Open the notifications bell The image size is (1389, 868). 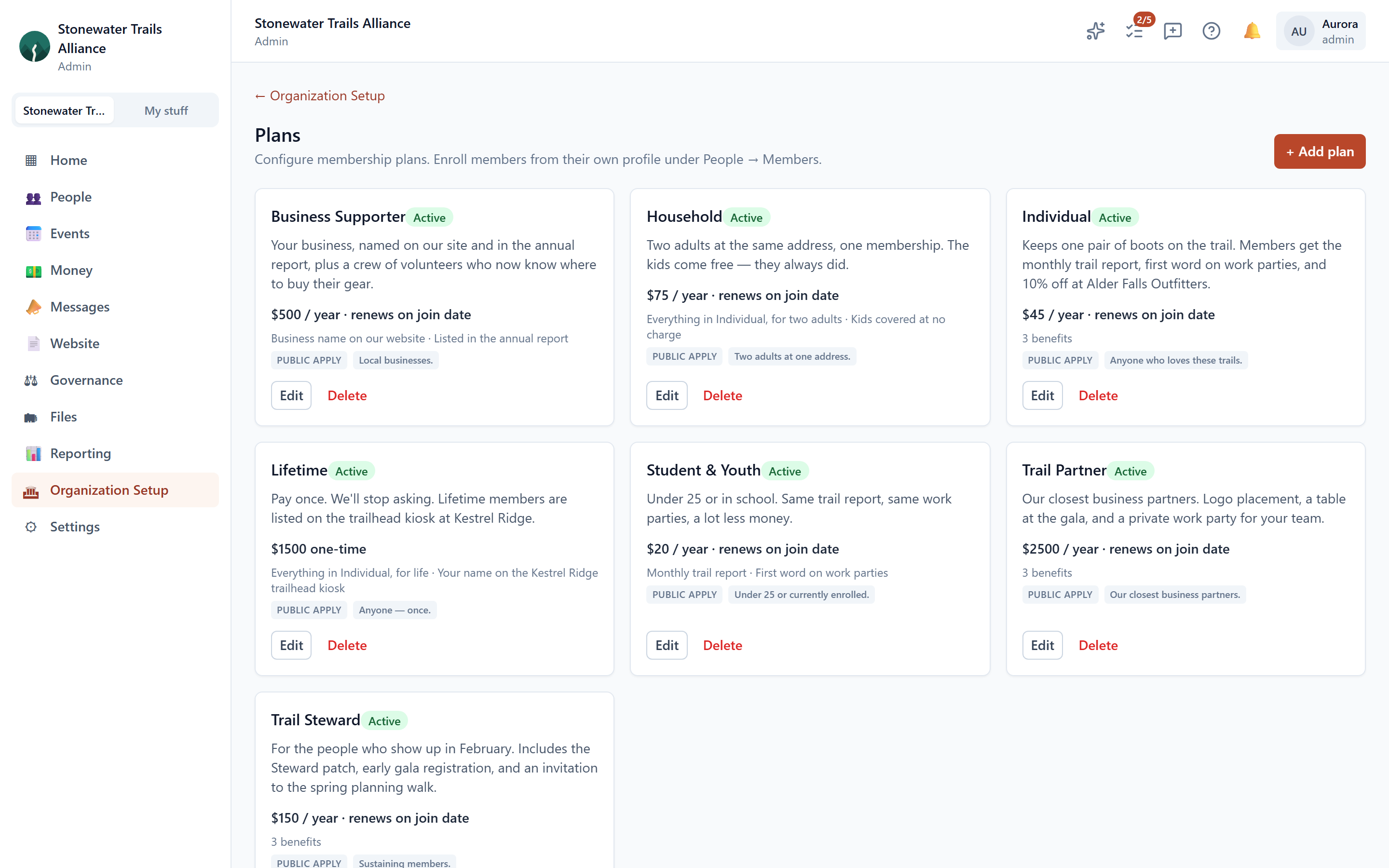[x=1252, y=31]
